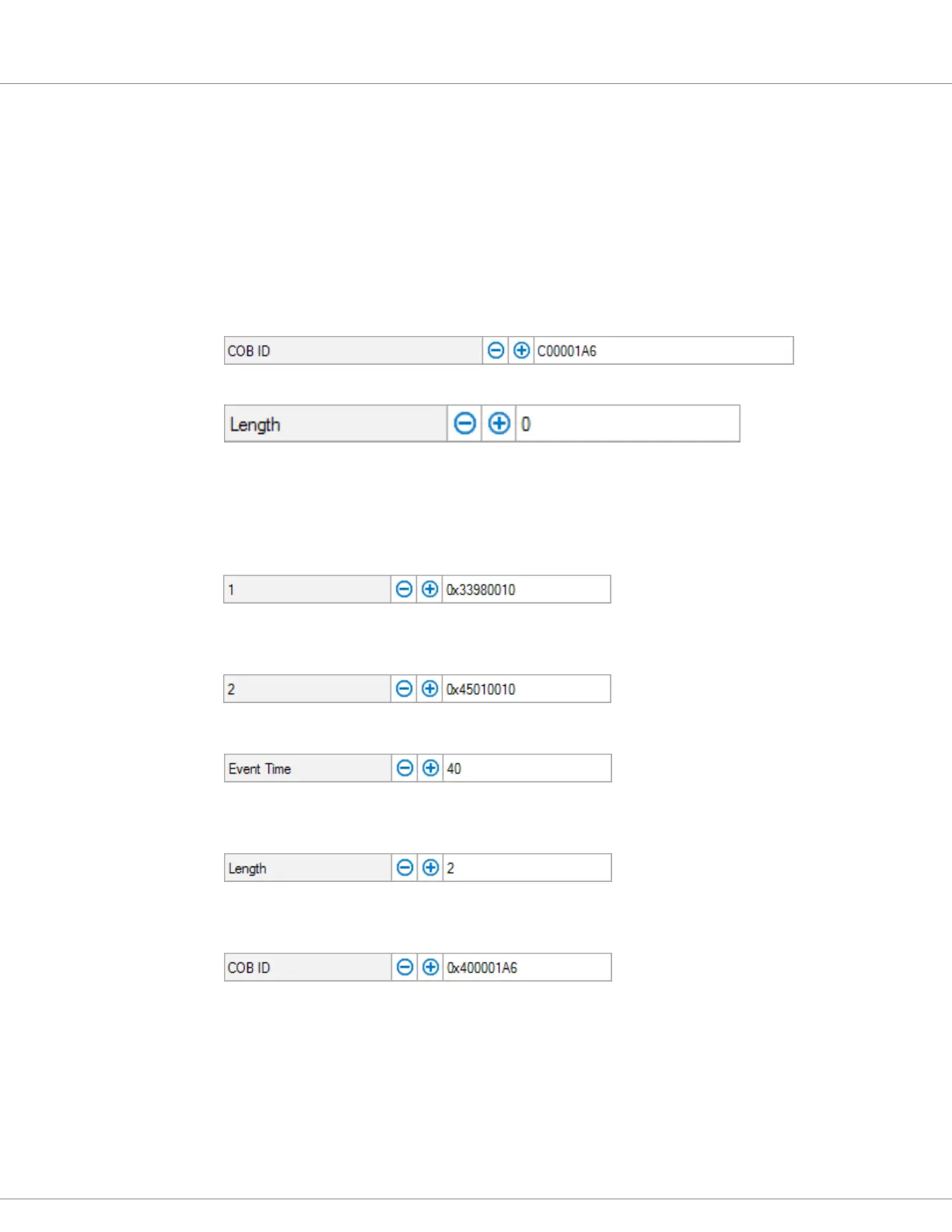
Task: Click plus icon for entry 1 0x33980010
Action: point(429,590)
